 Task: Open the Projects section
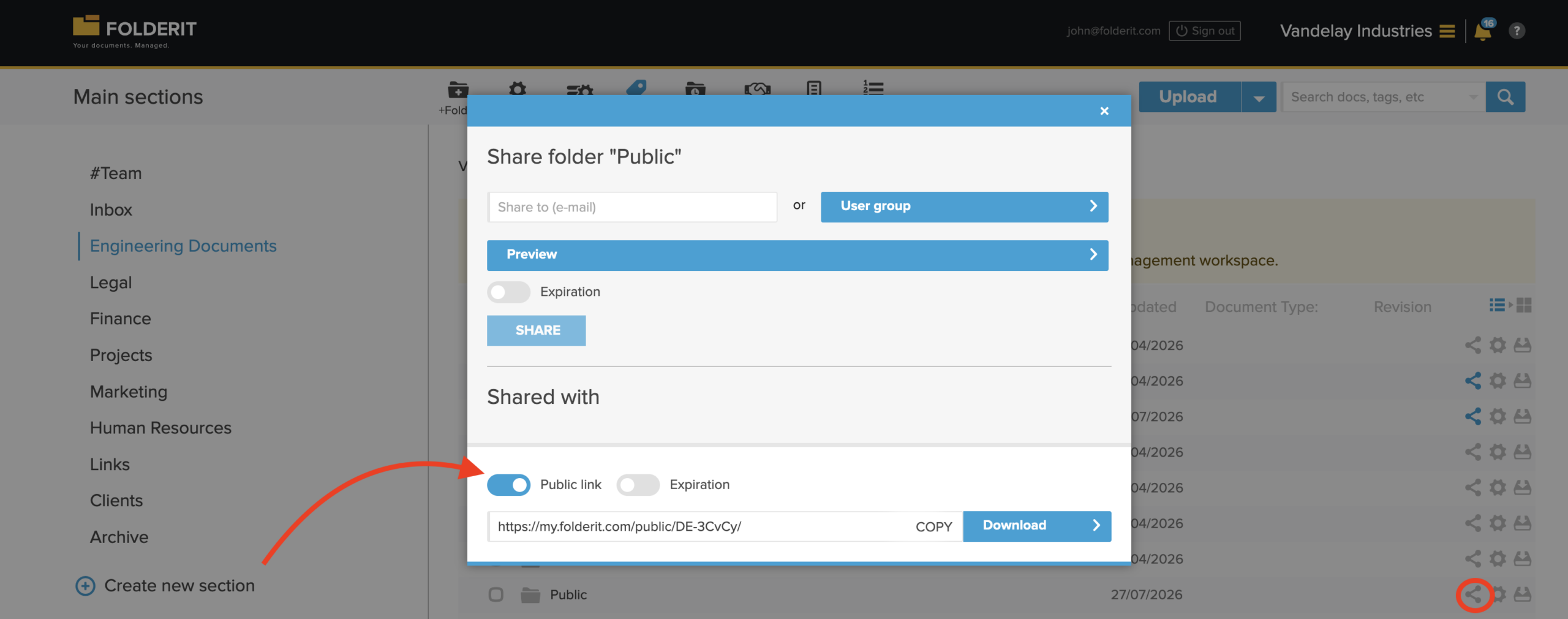pos(121,355)
